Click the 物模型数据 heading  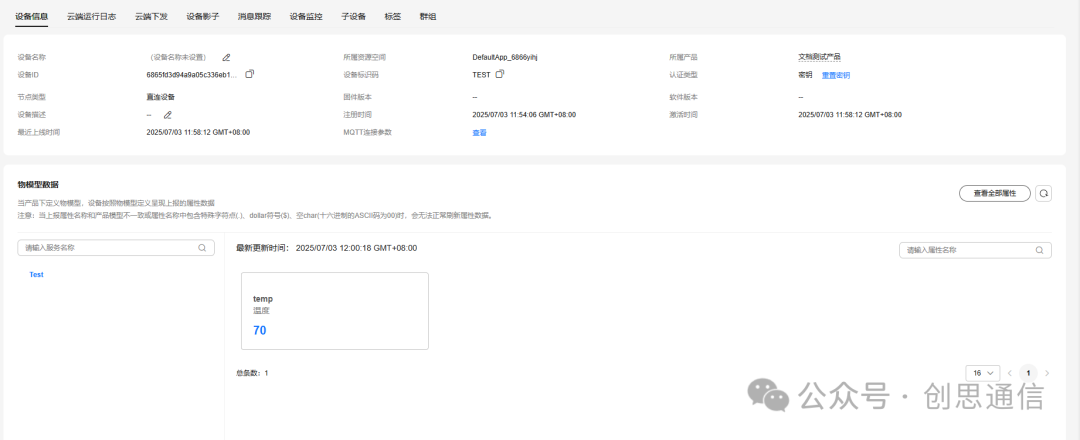tap(38, 185)
